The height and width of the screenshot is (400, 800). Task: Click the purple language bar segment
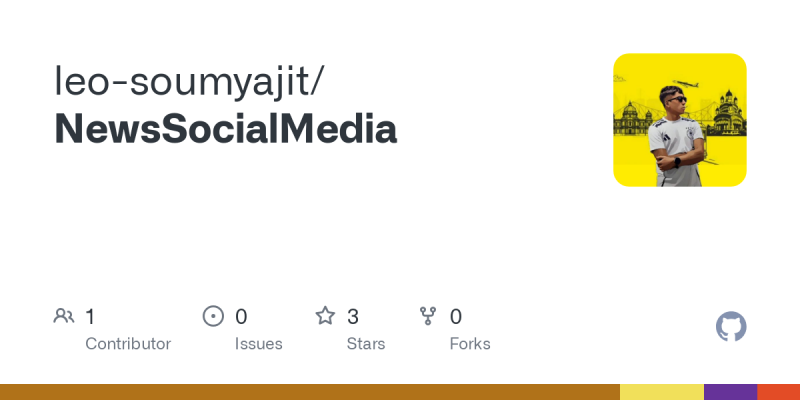[731, 392]
